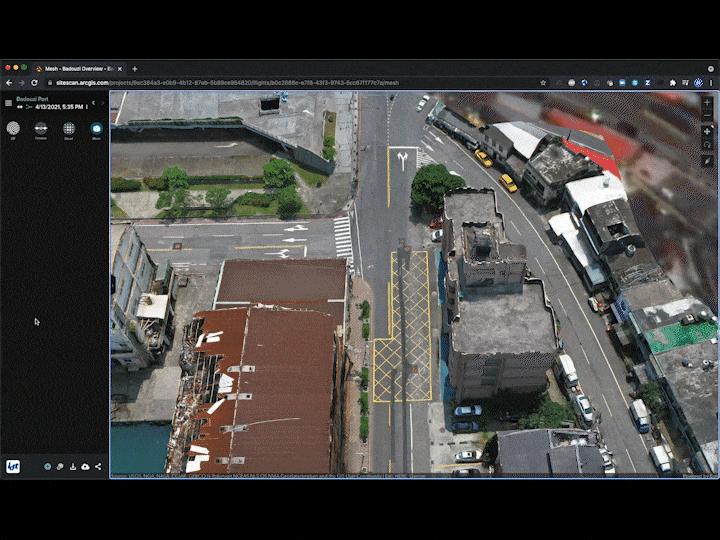This screenshot has height=540, width=720.
Task: Switch to the Mesh view mode
Action: [97, 128]
